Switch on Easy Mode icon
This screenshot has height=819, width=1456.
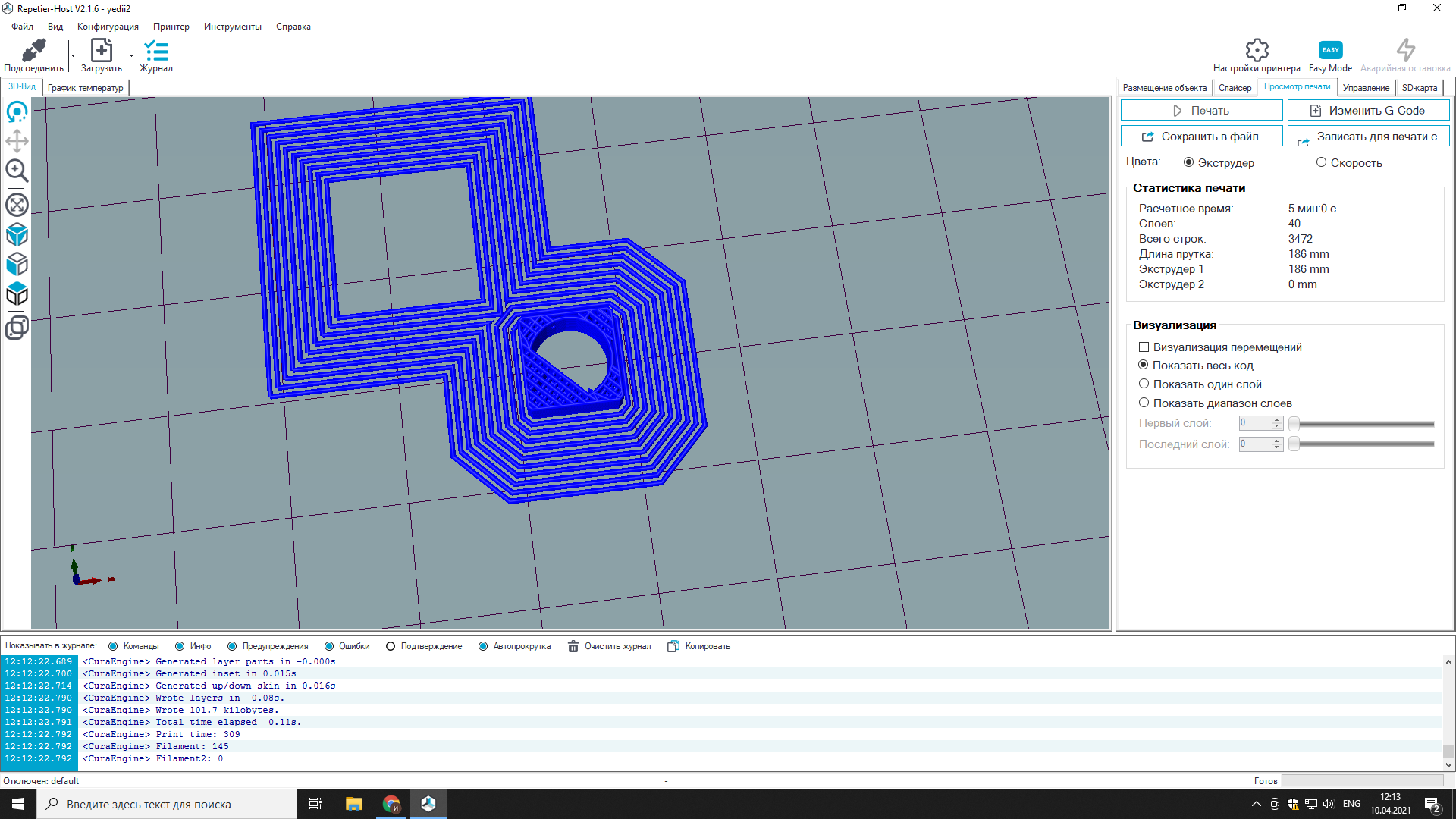click(1330, 50)
